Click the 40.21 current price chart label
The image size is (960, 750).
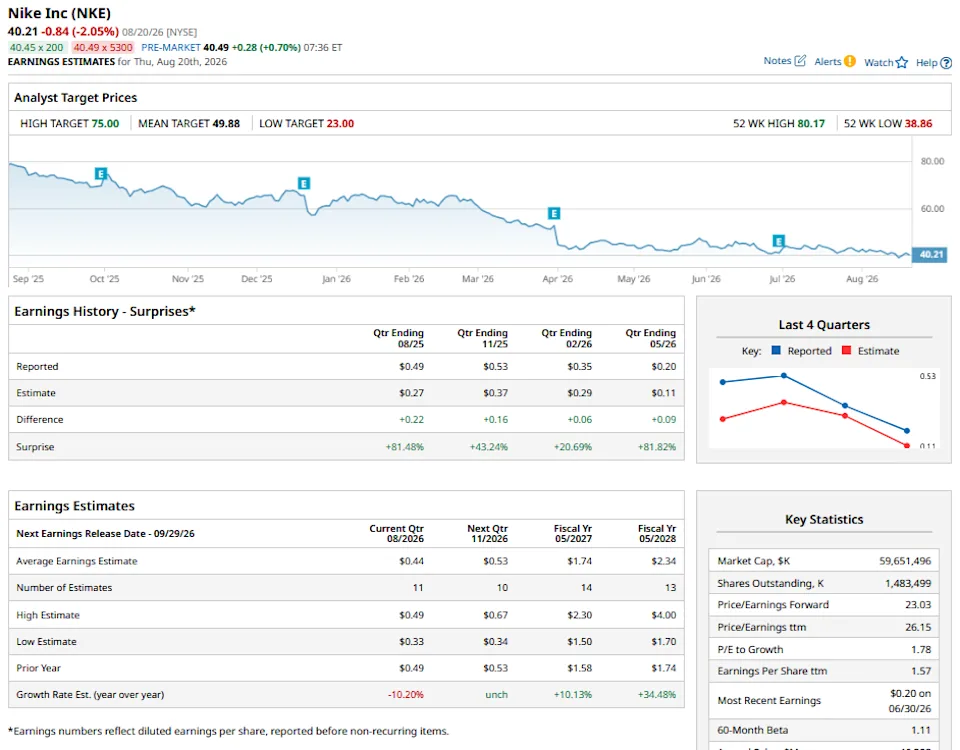click(929, 254)
